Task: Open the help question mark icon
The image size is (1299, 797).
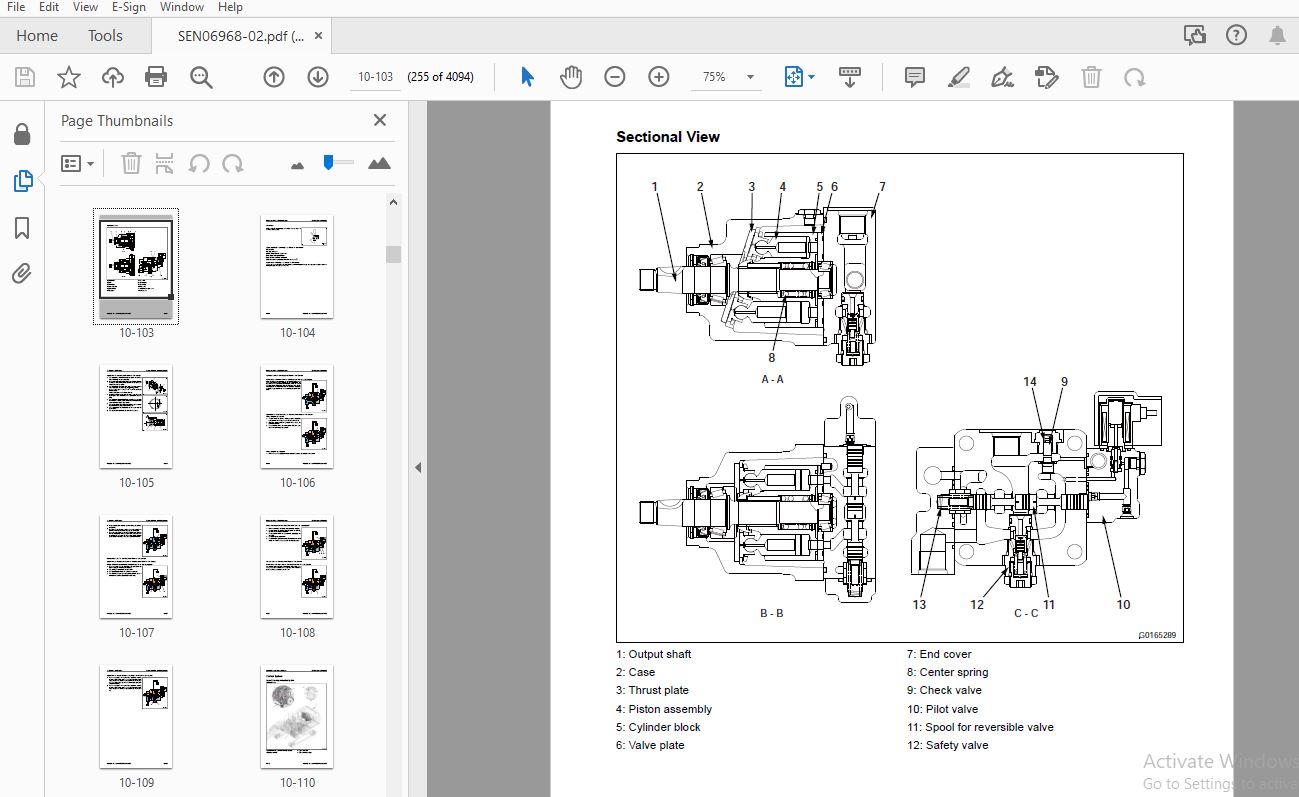Action: point(1236,36)
